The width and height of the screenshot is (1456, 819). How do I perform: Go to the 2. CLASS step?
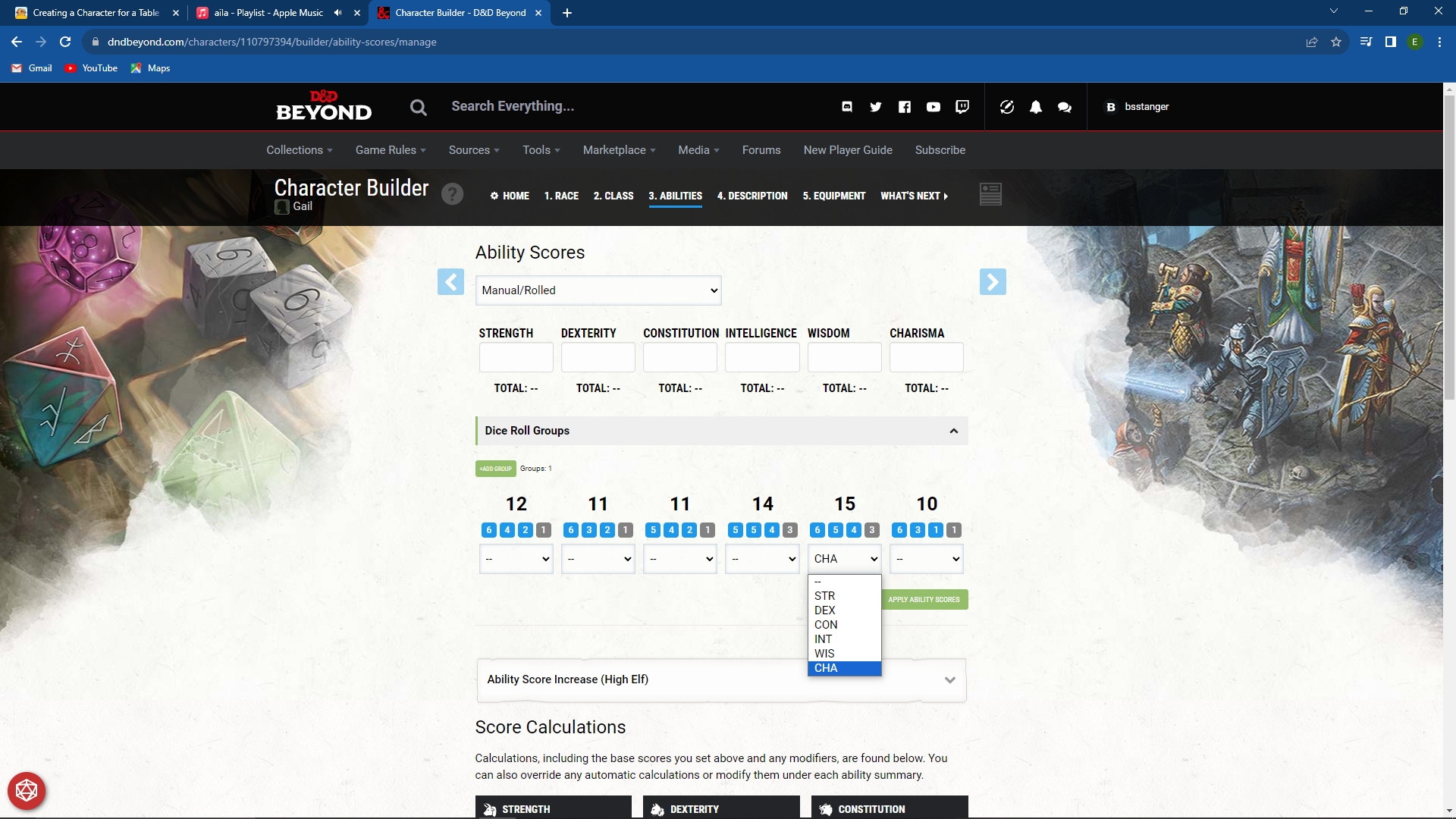[x=613, y=196]
